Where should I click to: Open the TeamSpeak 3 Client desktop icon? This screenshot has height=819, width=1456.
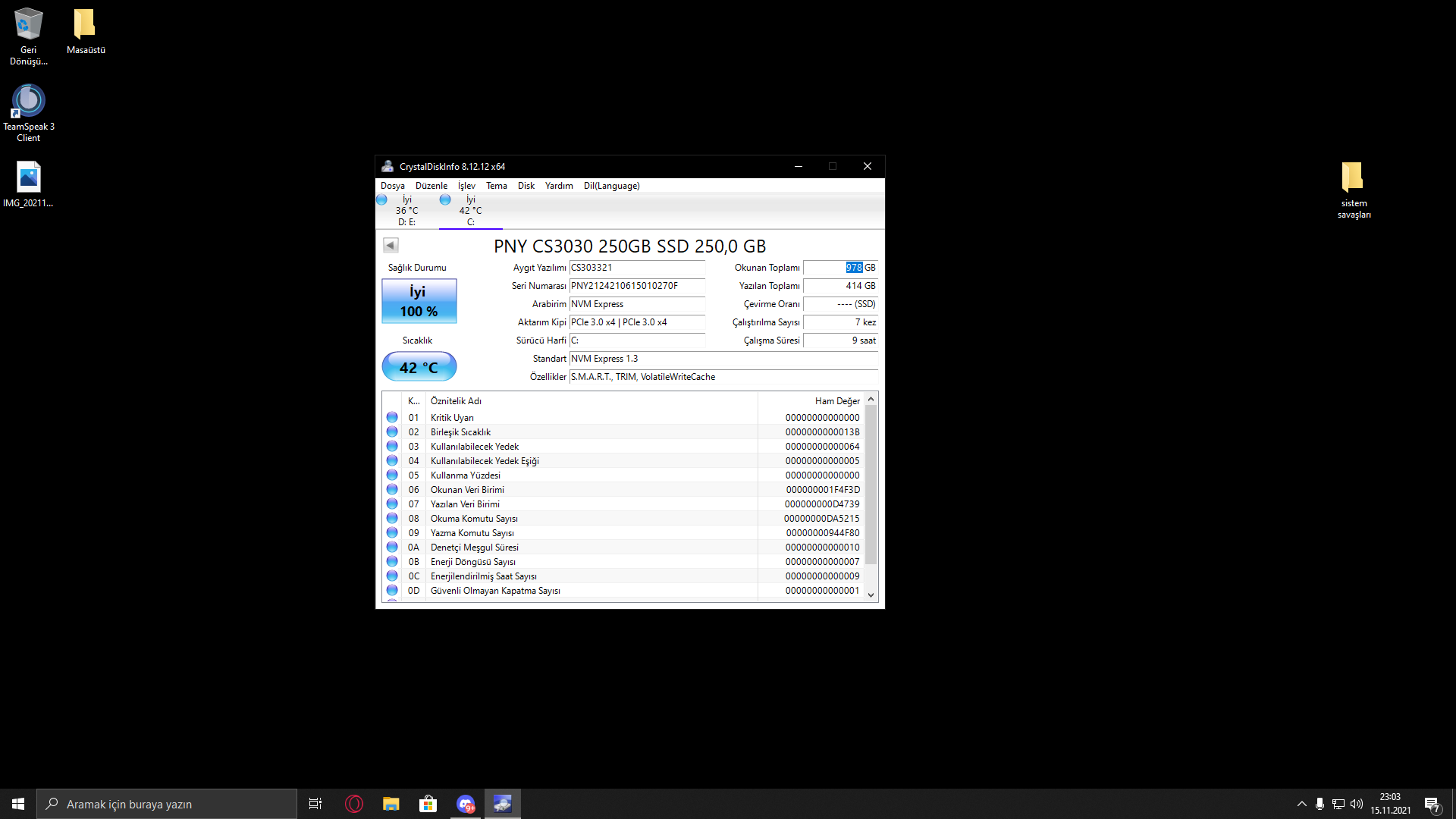(29, 112)
